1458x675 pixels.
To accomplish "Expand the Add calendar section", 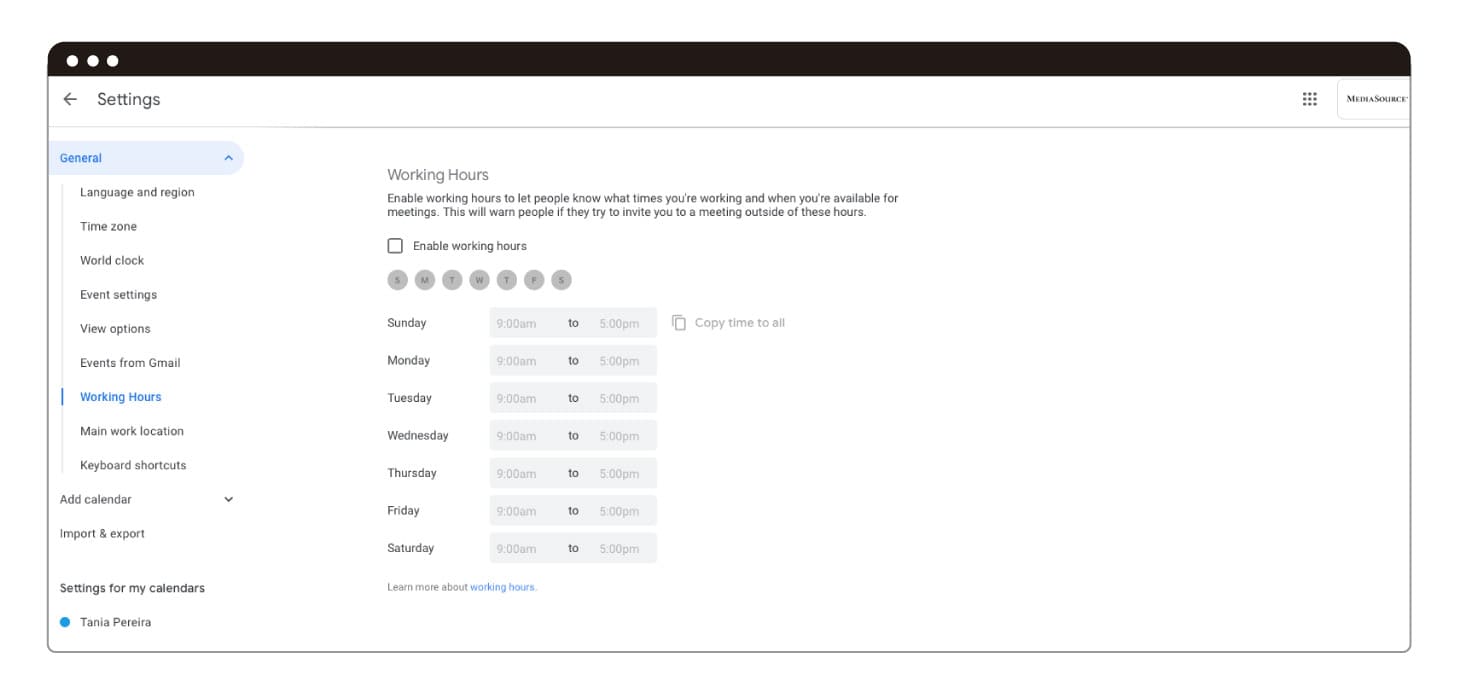I will (228, 499).
